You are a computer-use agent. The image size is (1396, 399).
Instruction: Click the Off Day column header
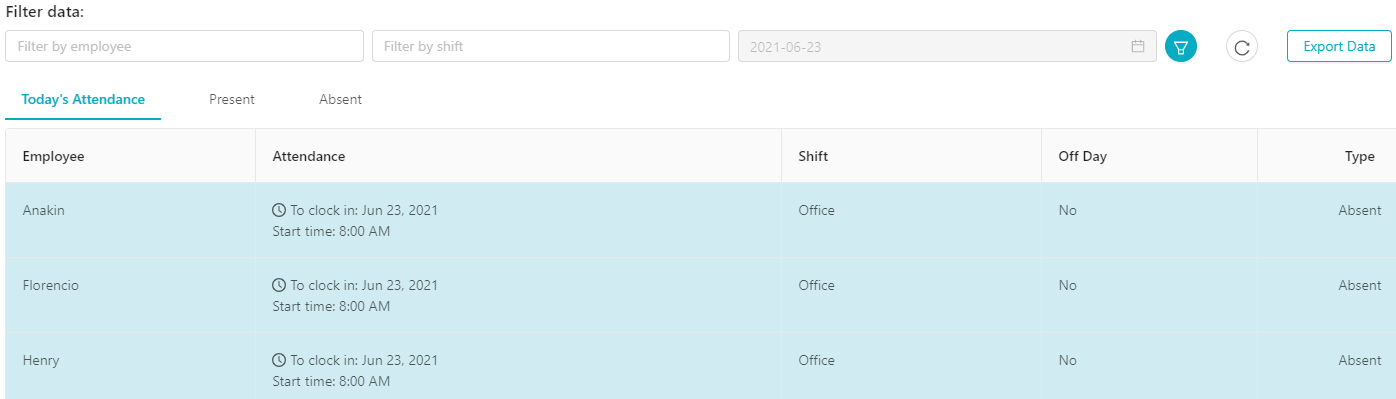[x=1149, y=156]
